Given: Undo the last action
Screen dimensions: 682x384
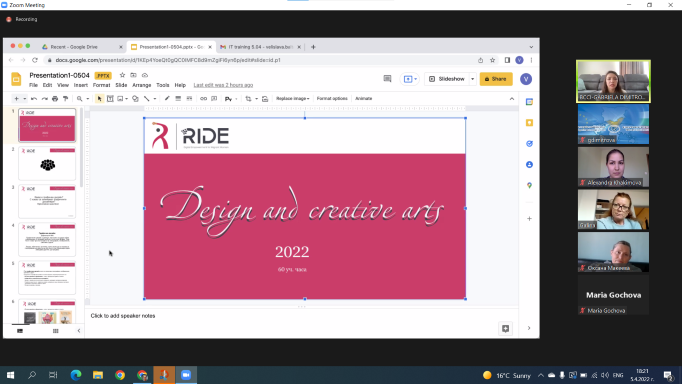Looking at the screenshot, I should coord(34,99).
